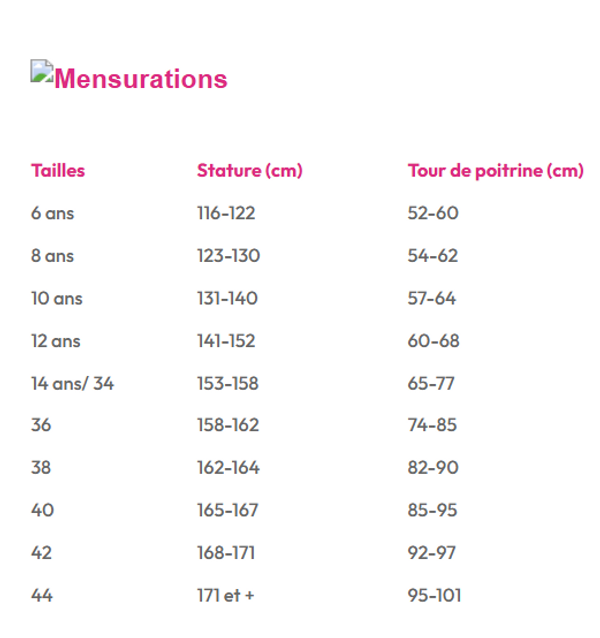Click the 14 ans/ 34 size cell
Screen dimensions: 600x638
pos(72,383)
